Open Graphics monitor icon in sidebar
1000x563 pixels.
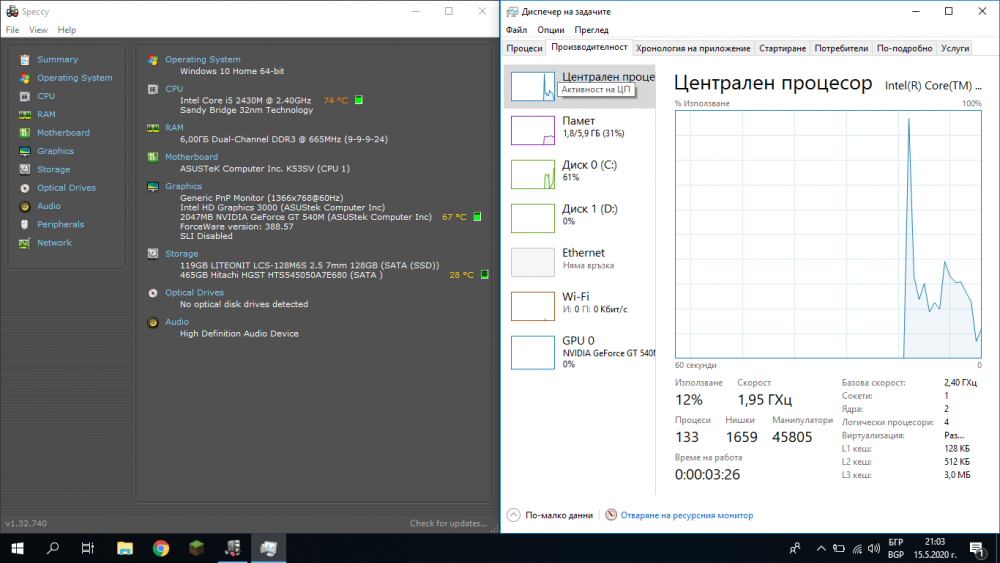pos(24,151)
